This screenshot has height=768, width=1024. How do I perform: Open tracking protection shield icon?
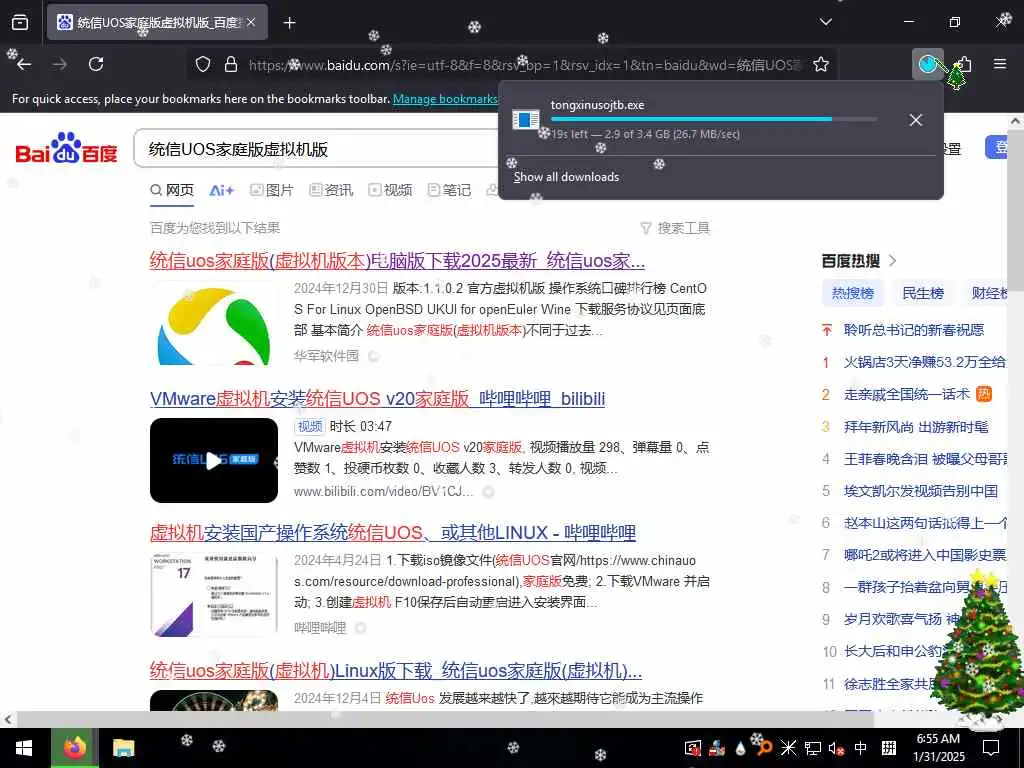click(203, 64)
